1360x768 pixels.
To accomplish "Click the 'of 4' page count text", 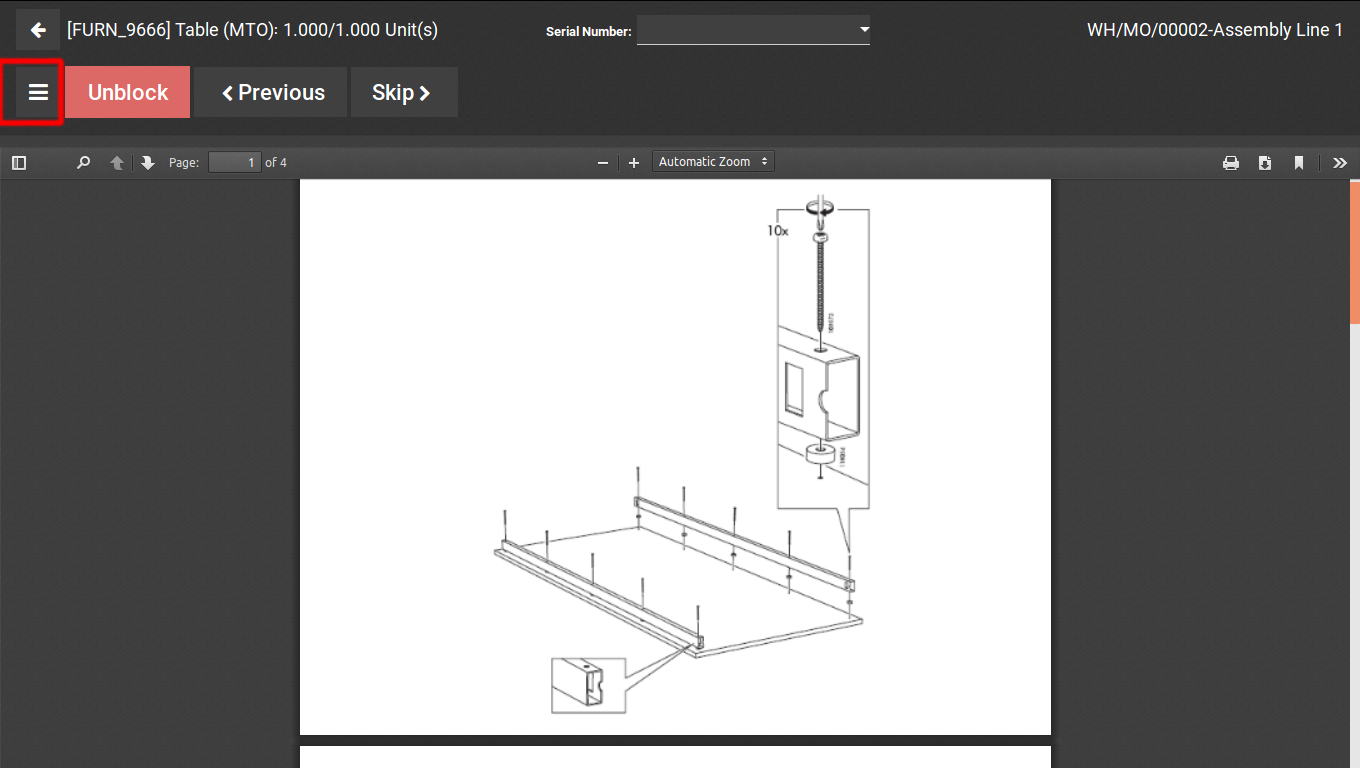I will pos(276,162).
